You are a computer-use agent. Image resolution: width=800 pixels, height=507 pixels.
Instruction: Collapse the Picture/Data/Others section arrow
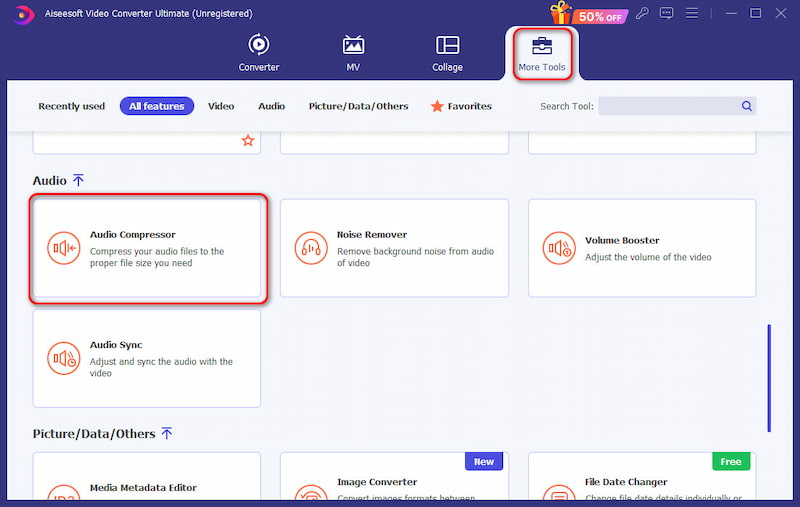[167, 433]
